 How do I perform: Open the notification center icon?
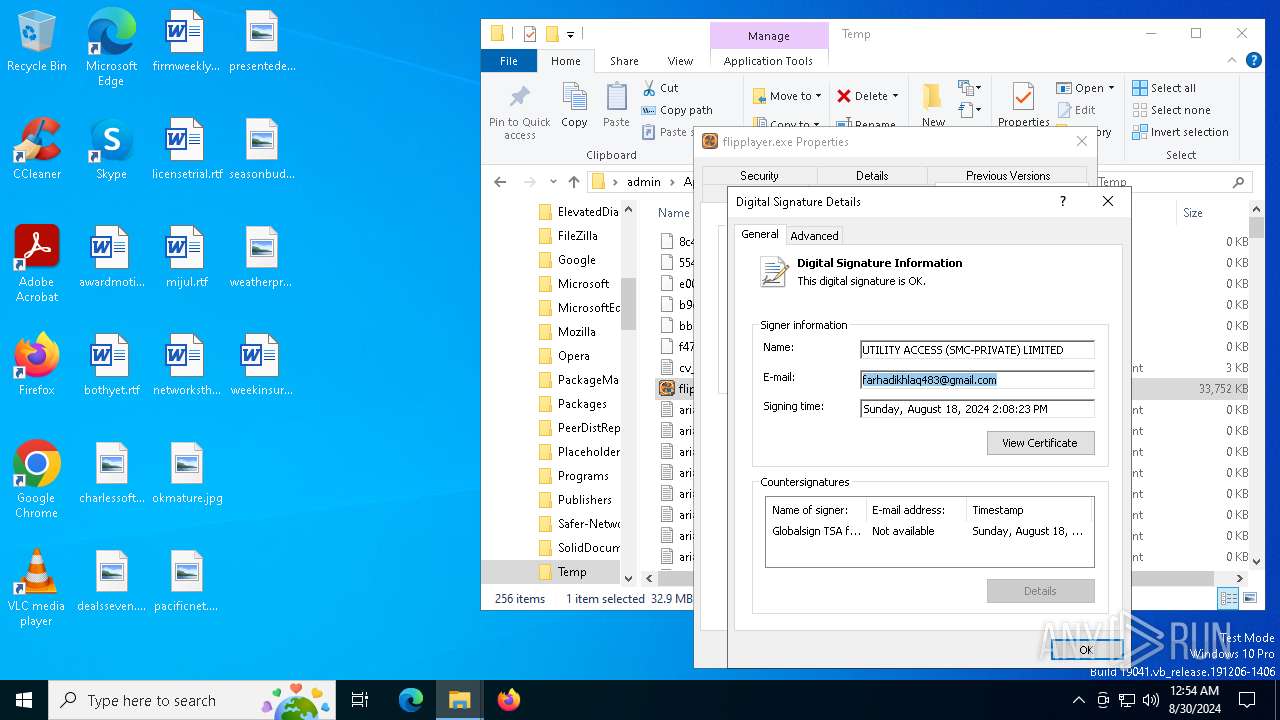[x=1247, y=700]
